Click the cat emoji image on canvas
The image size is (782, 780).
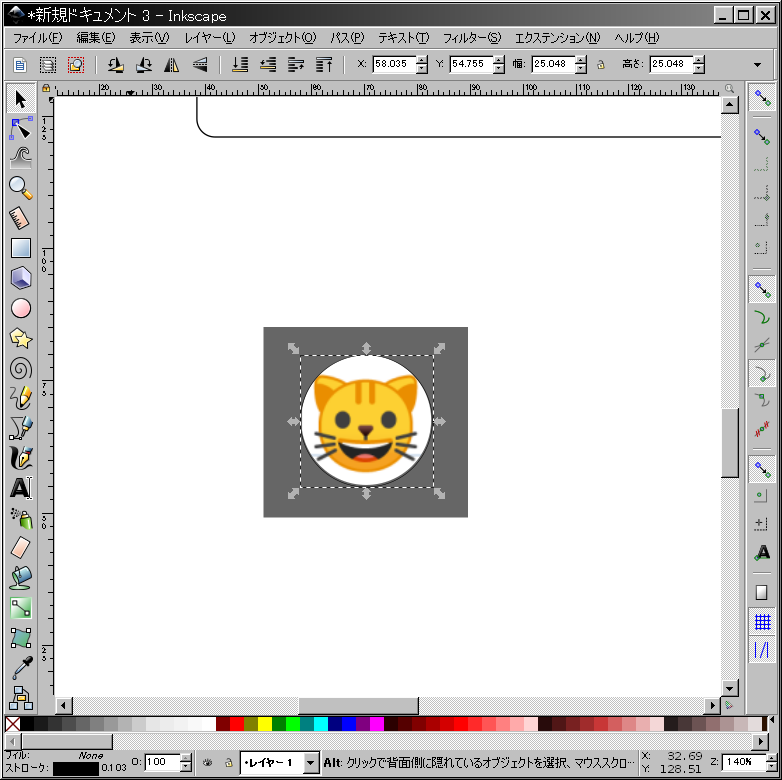(367, 423)
